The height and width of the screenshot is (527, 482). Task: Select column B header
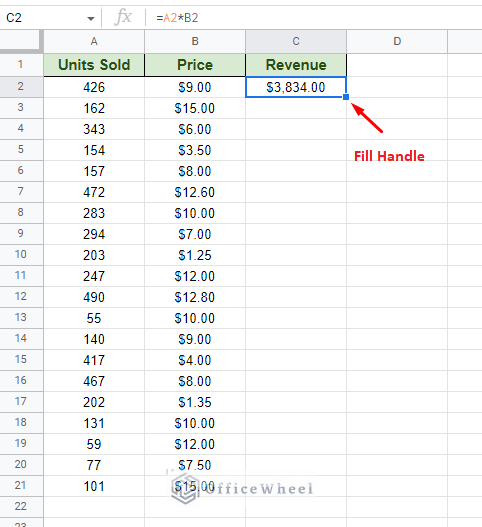tap(195, 41)
